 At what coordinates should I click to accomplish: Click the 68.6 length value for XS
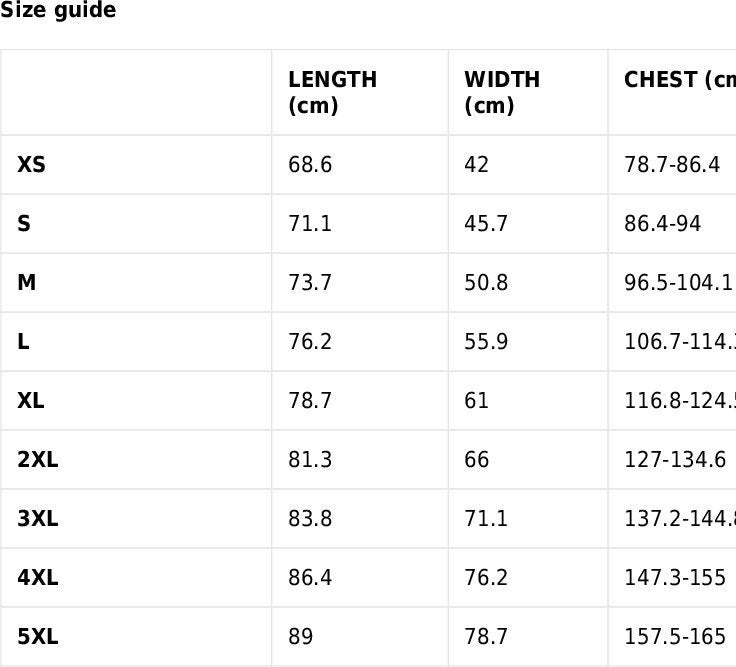[310, 165]
